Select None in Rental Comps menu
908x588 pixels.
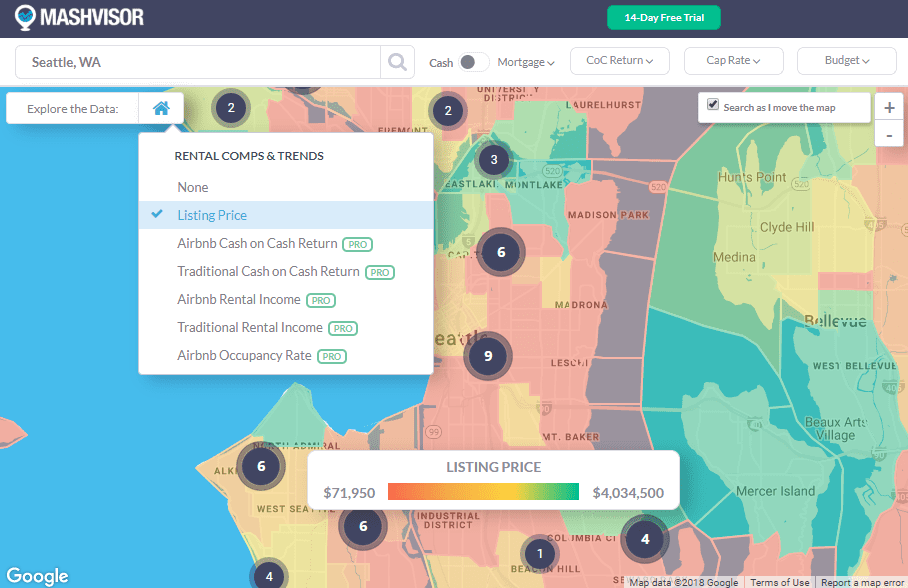click(193, 187)
